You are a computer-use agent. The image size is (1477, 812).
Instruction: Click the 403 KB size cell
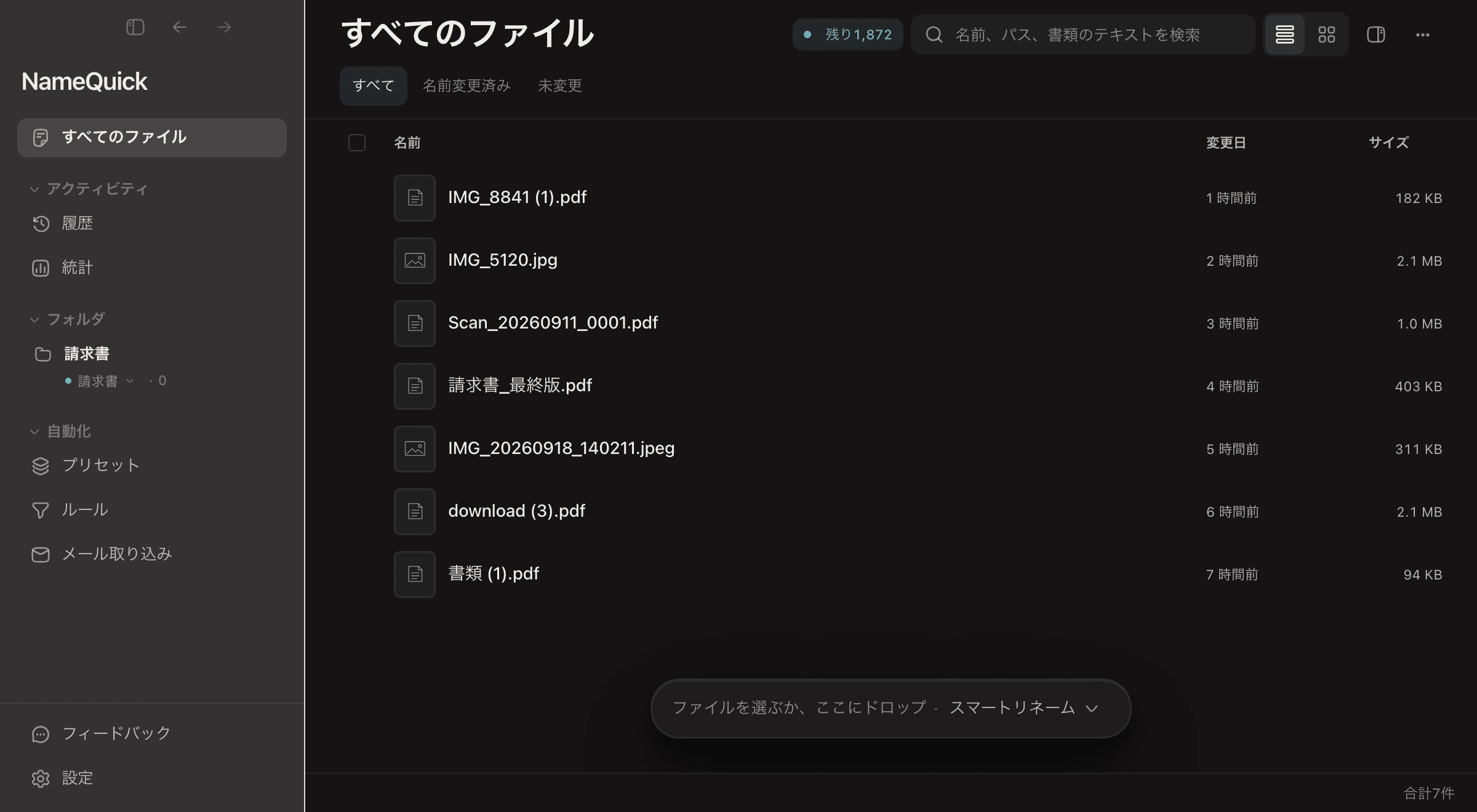(1419, 386)
